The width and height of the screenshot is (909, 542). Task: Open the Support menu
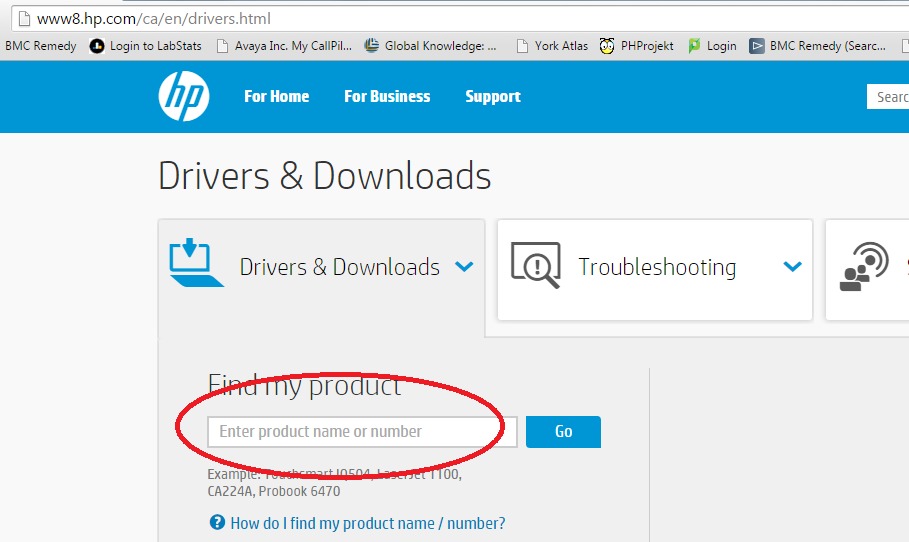(493, 96)
